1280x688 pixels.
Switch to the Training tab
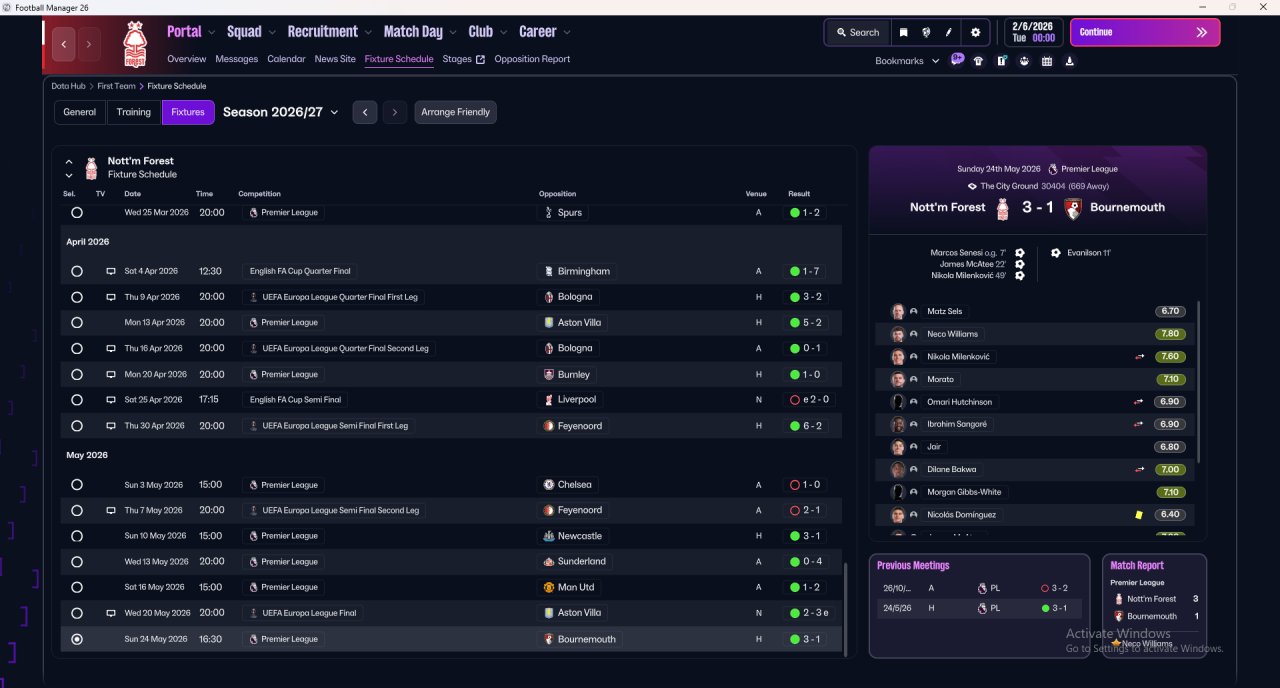pyautogui.click(x=134, y=112)
